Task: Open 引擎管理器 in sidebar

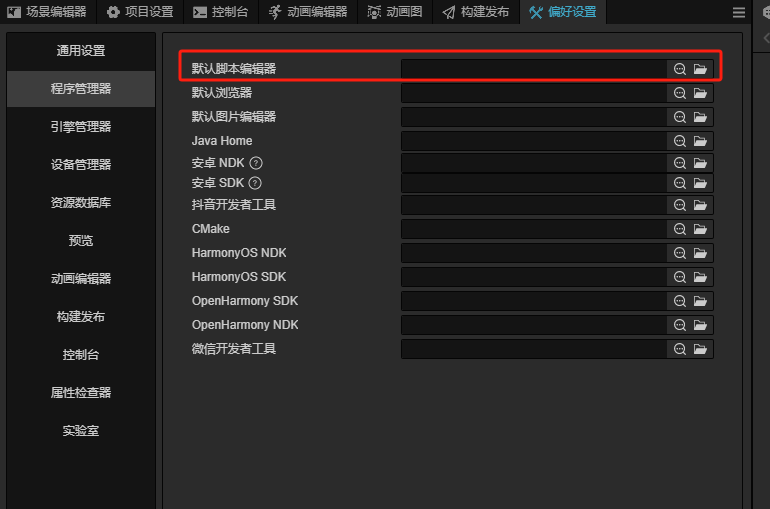Action: (x=81, y=127)
